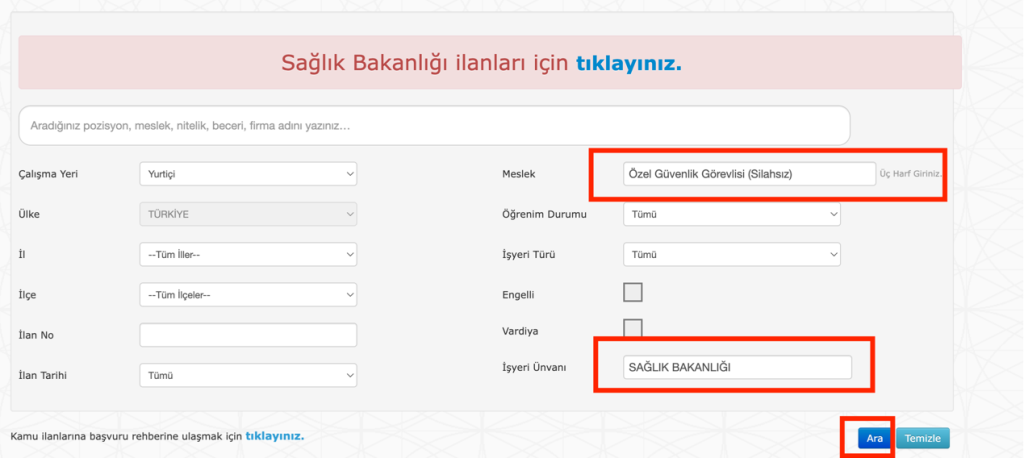Tick the Engelli checkbox
The width and height of the screenshot is (1024, 458).
click(x=632, y=292)
